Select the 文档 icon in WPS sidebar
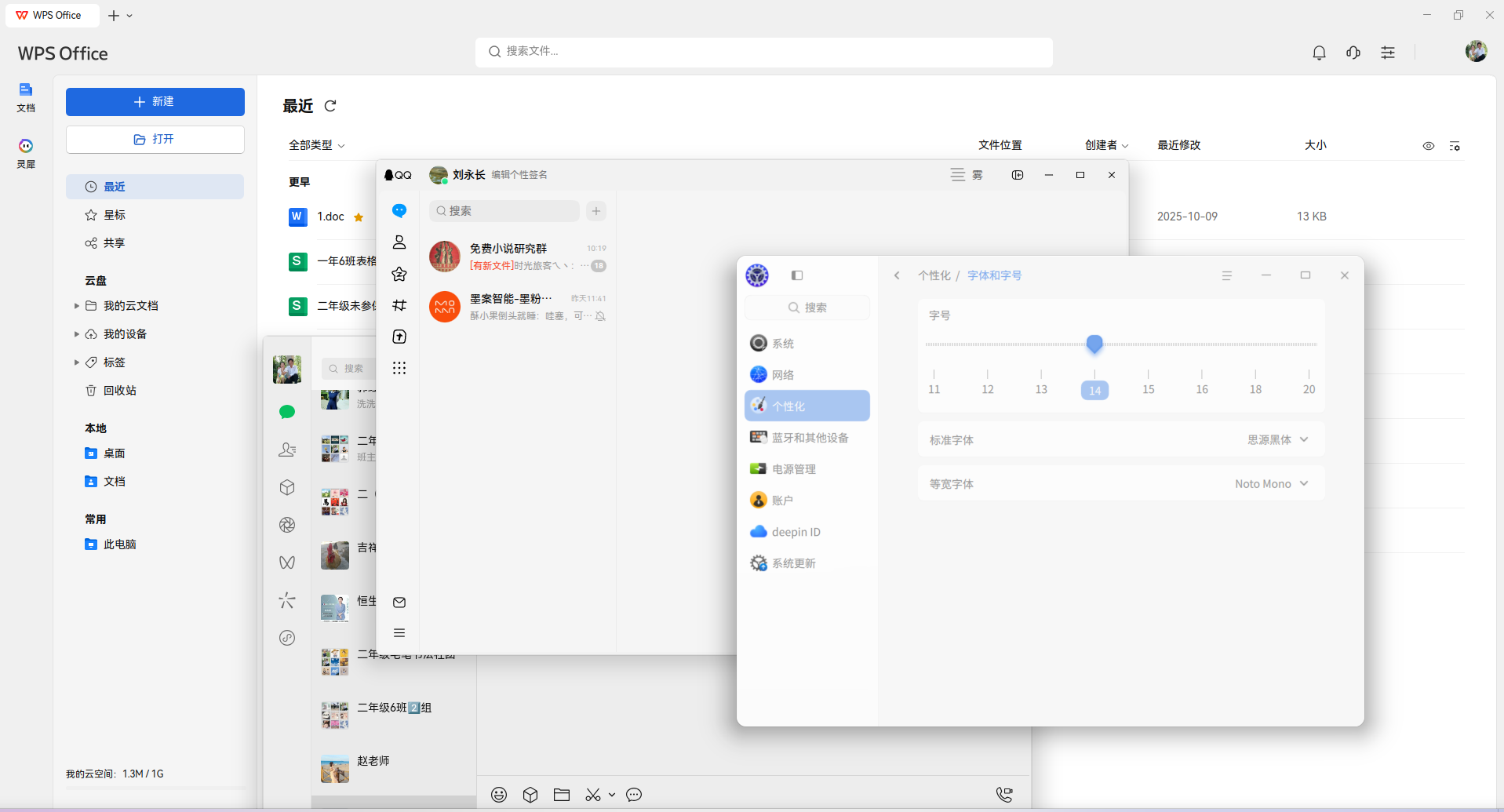This screenshot has height=812, width=1504. [x=26, y=96]
